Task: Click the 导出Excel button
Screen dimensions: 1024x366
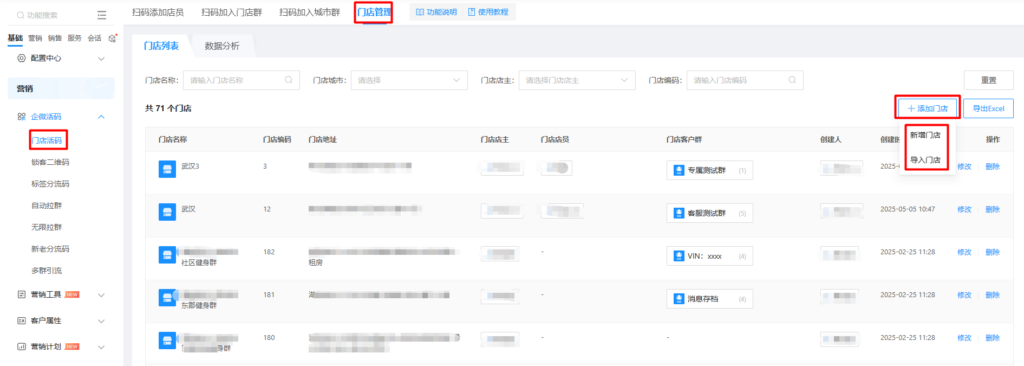Action: [988, 108]
